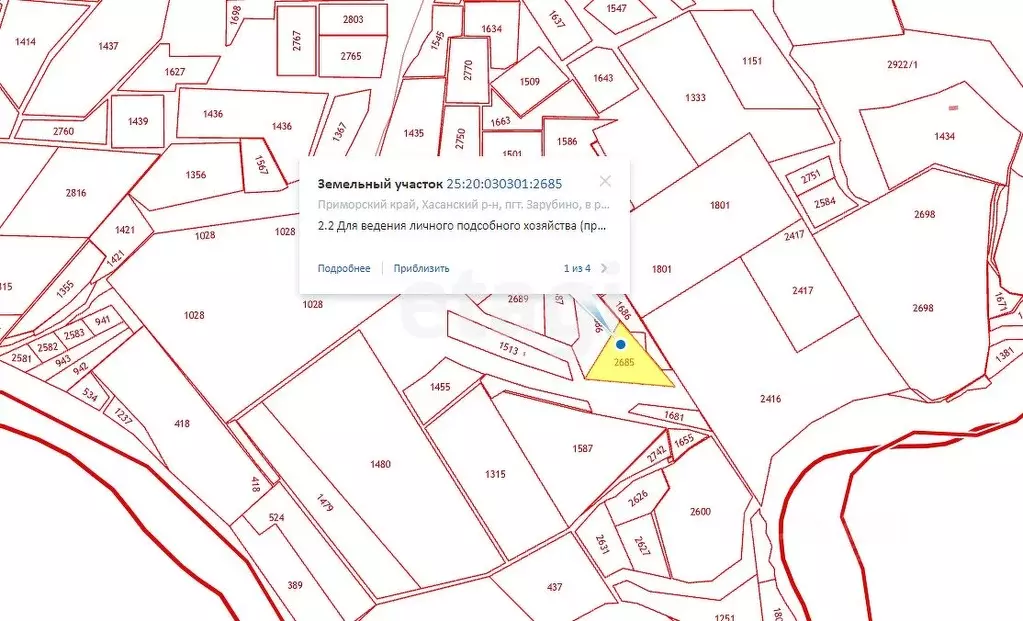Viewport: 1023px width, 621px height.
Task: Open the Подробнее details link
Action: click(344, 268)
